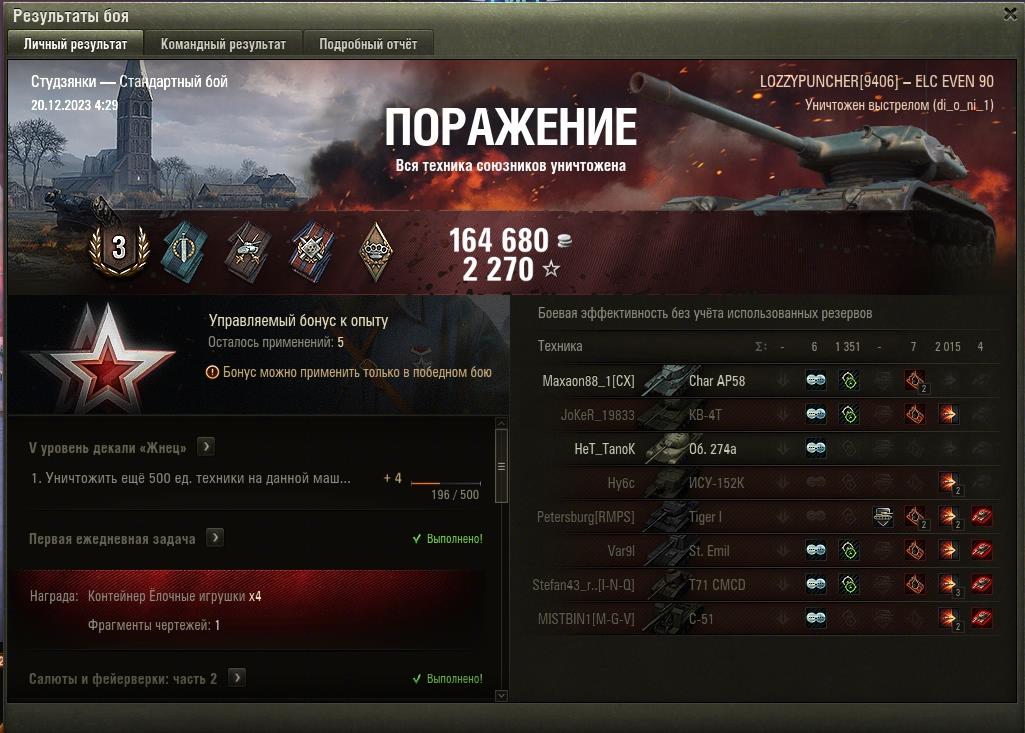Viewport: 1025px width, 733px height.
Task: Click the detected icon in Maxaon88_1 row
Action: (815, 381)
